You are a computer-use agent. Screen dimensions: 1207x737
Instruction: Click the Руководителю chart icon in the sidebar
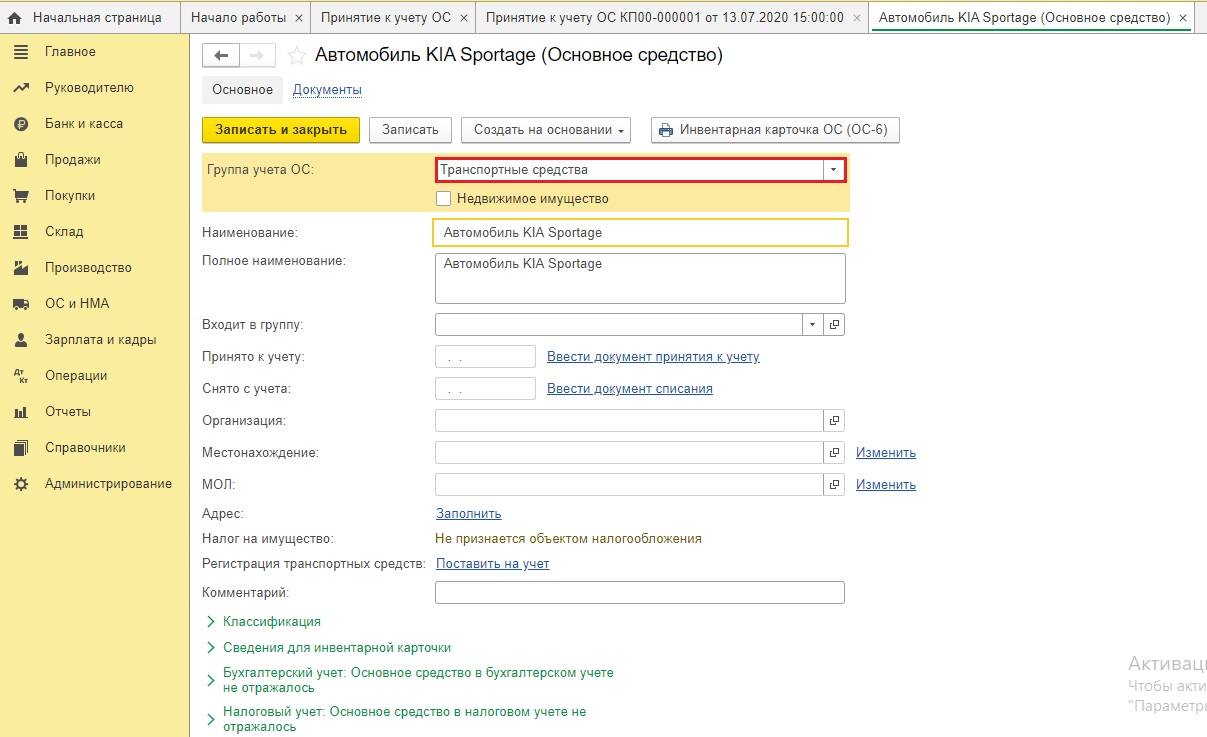[x=21, y=88]
